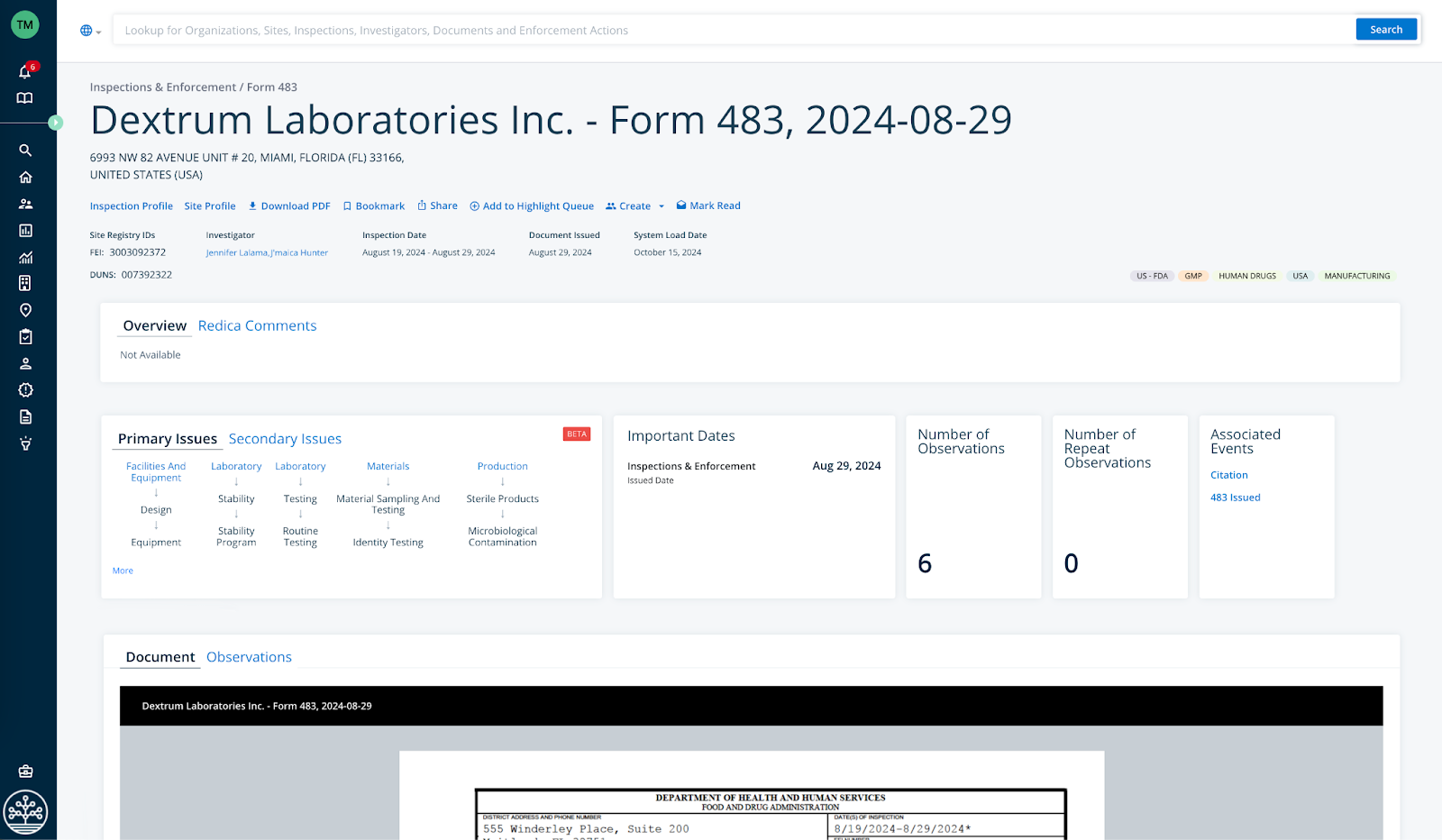Open the language globe dropdown
Image resolution: width=1442 pixels, height=840 pixels.
pyautogui.click(x=89, y=30)
